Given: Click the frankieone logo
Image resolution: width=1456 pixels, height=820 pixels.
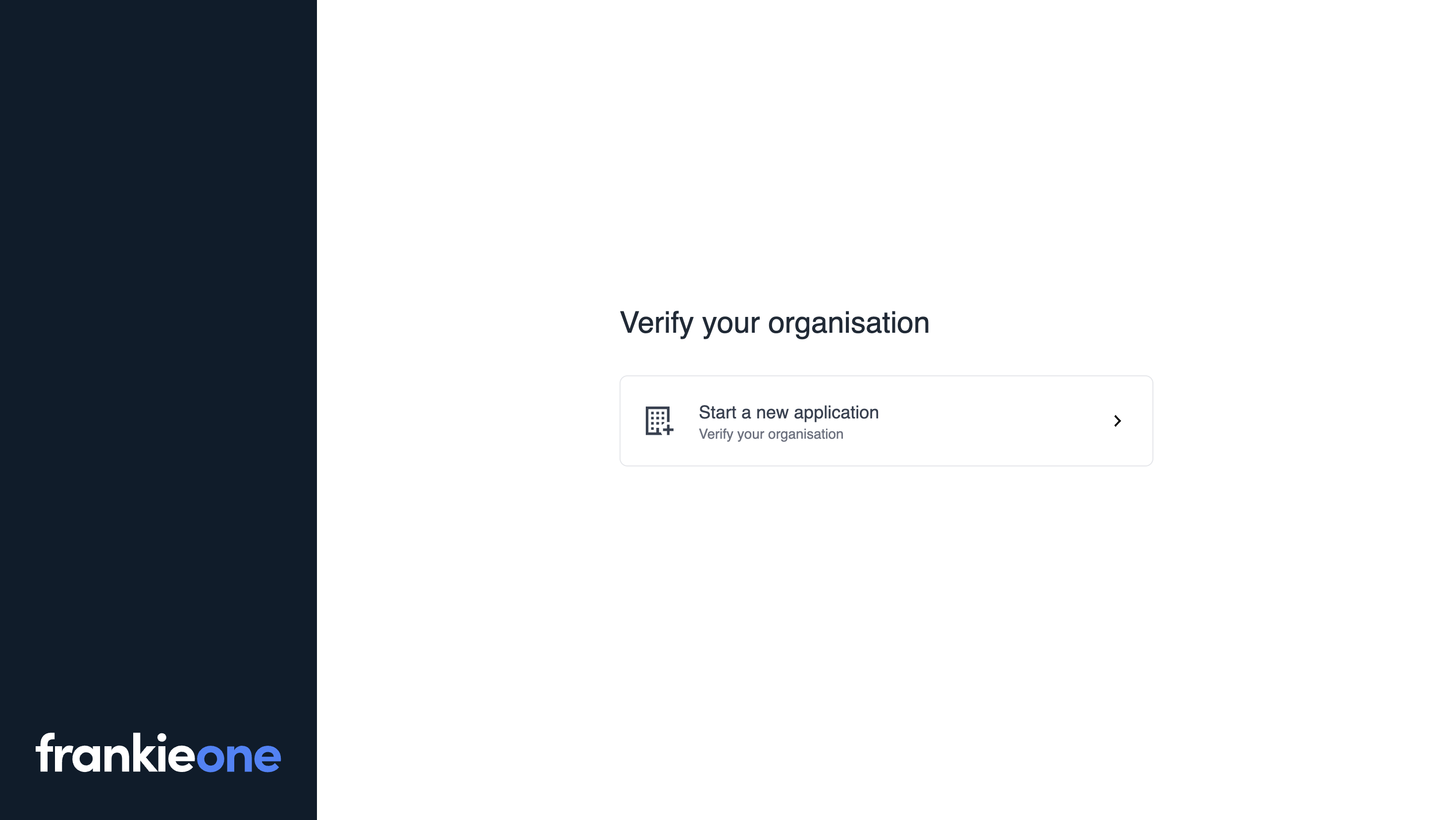Looking at the screenshot, I should (158, 756).
